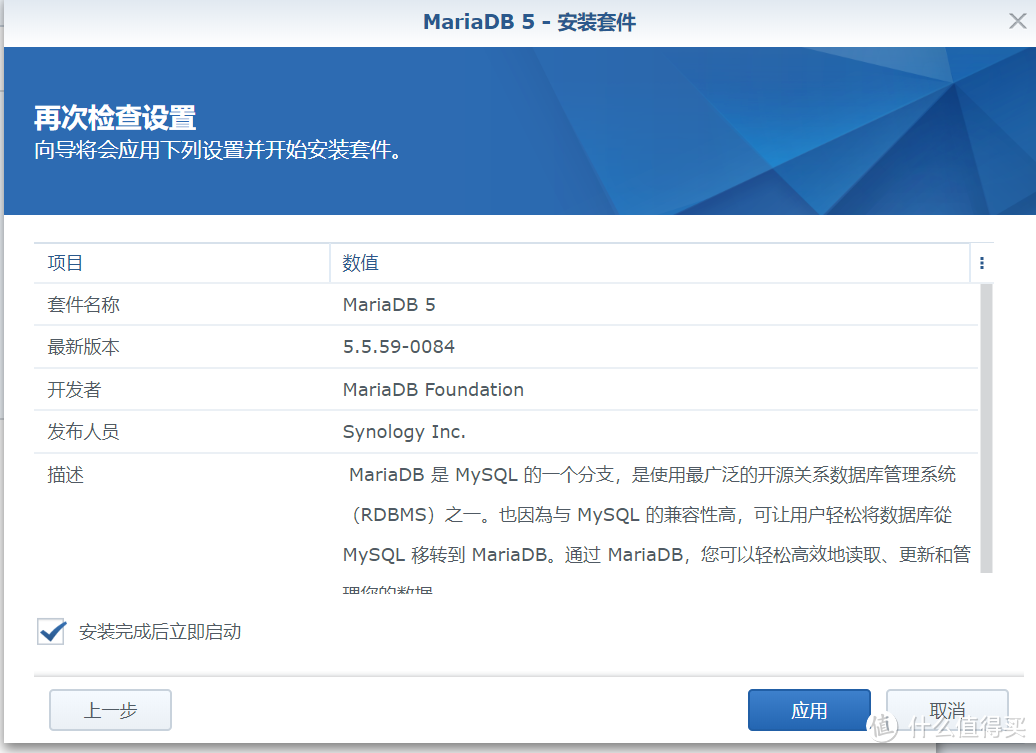Screen dimensions: 1036x753
Task: Open the table column options menu
Action: [x=982, y=263]
